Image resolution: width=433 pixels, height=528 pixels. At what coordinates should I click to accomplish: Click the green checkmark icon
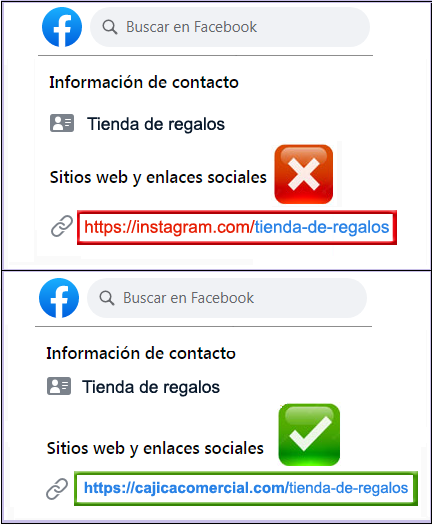coord(309,435)
